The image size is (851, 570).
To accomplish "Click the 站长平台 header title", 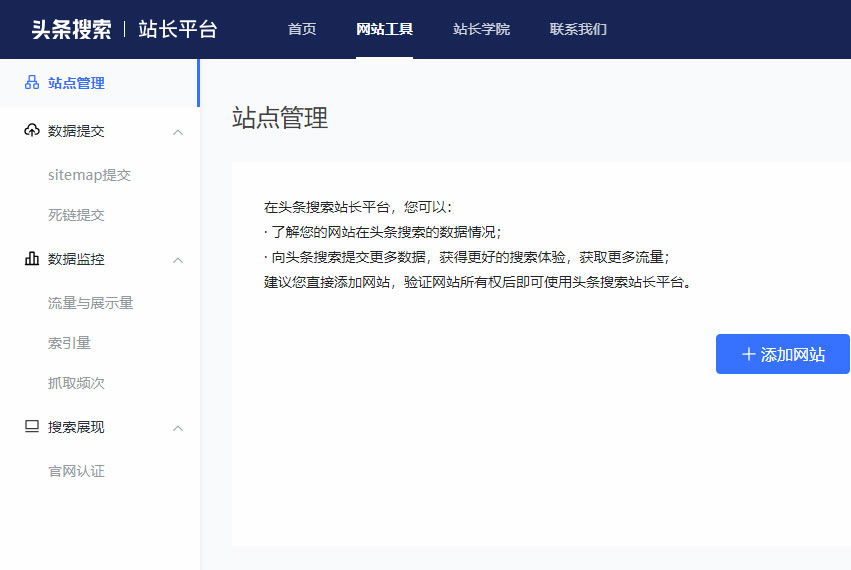I will click(x=177, y=29).
